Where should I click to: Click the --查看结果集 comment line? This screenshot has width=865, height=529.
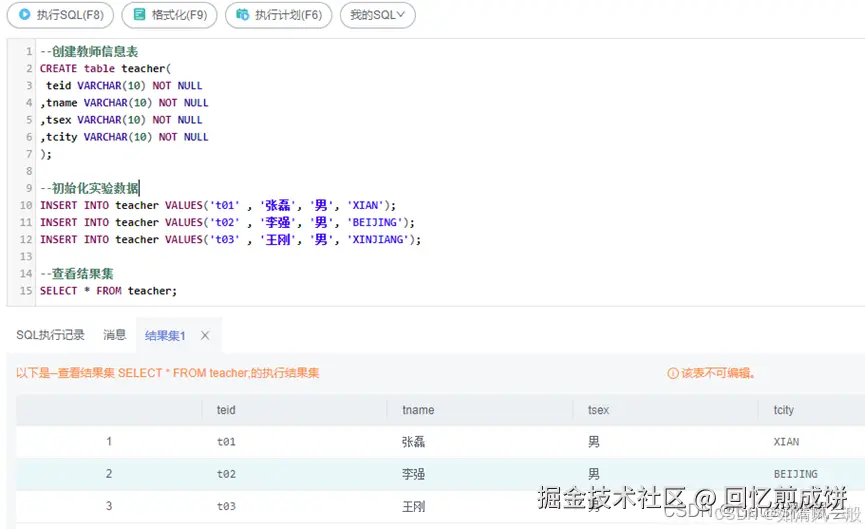[77, 274]
